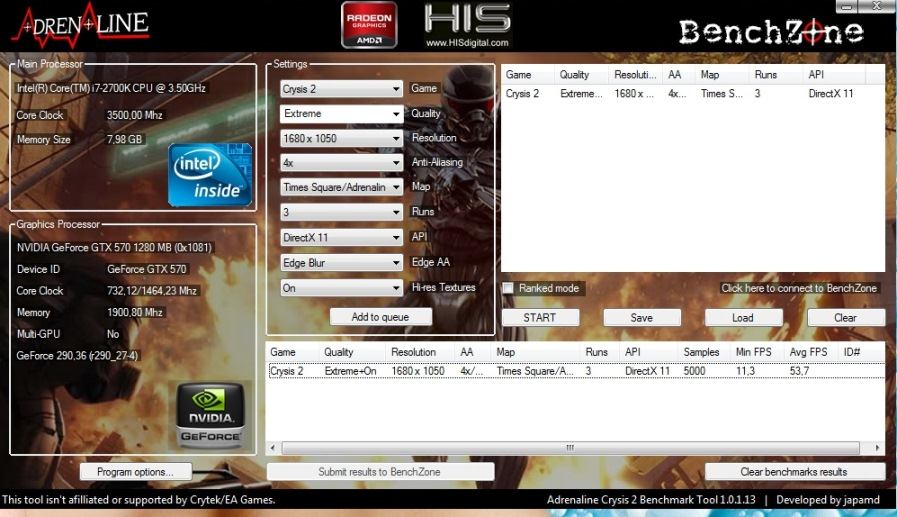Click the Save queue button
This screenshot has height=517, width=897.
tap(642, 317)
